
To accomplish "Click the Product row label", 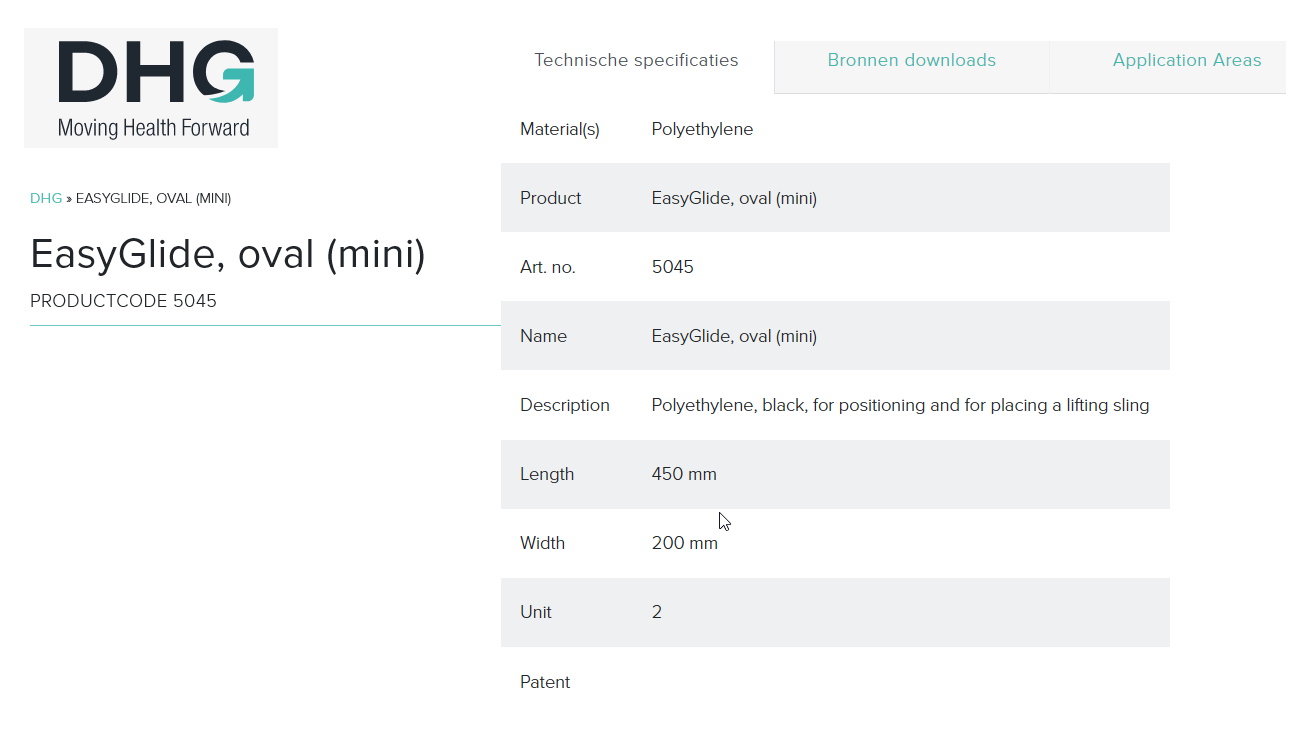I will tap(550, 198).
